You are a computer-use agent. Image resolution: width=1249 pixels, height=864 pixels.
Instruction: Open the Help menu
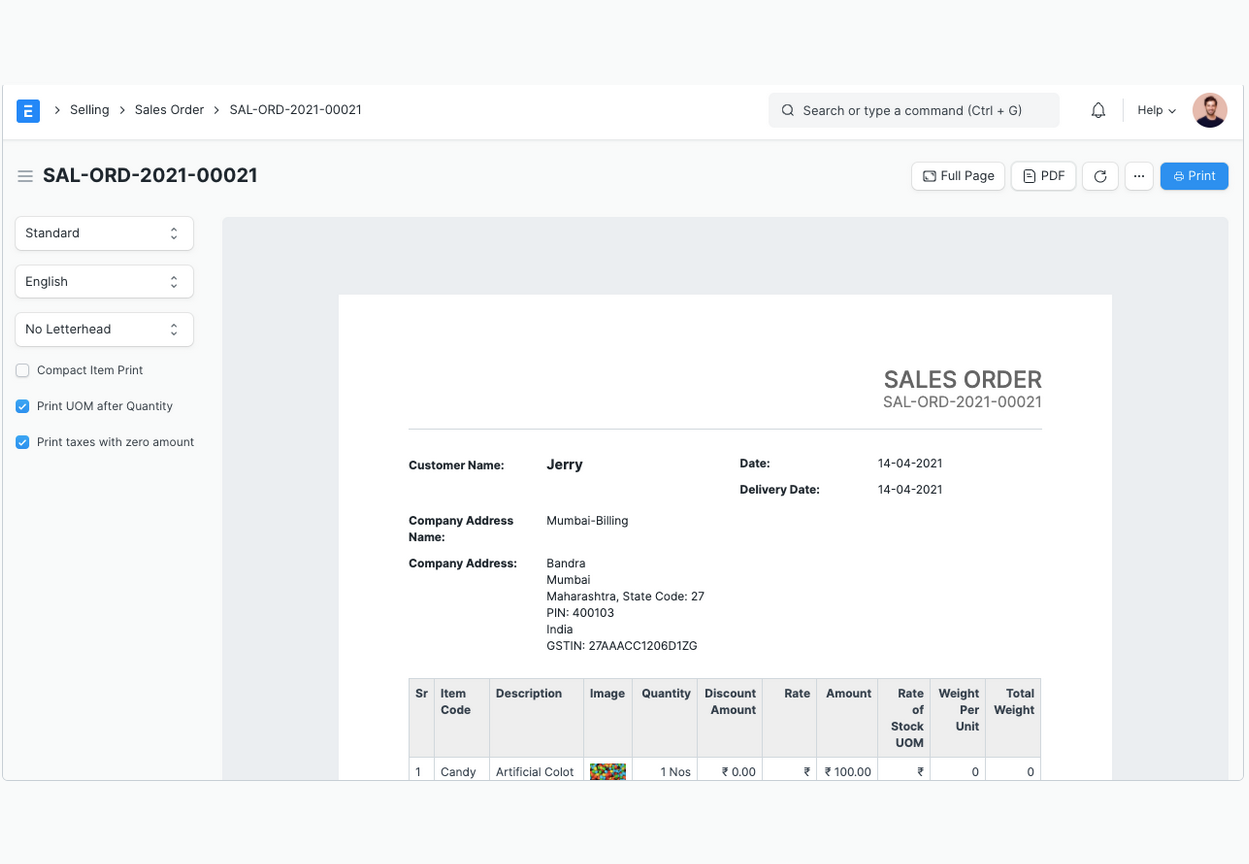tap(1156, 110)
